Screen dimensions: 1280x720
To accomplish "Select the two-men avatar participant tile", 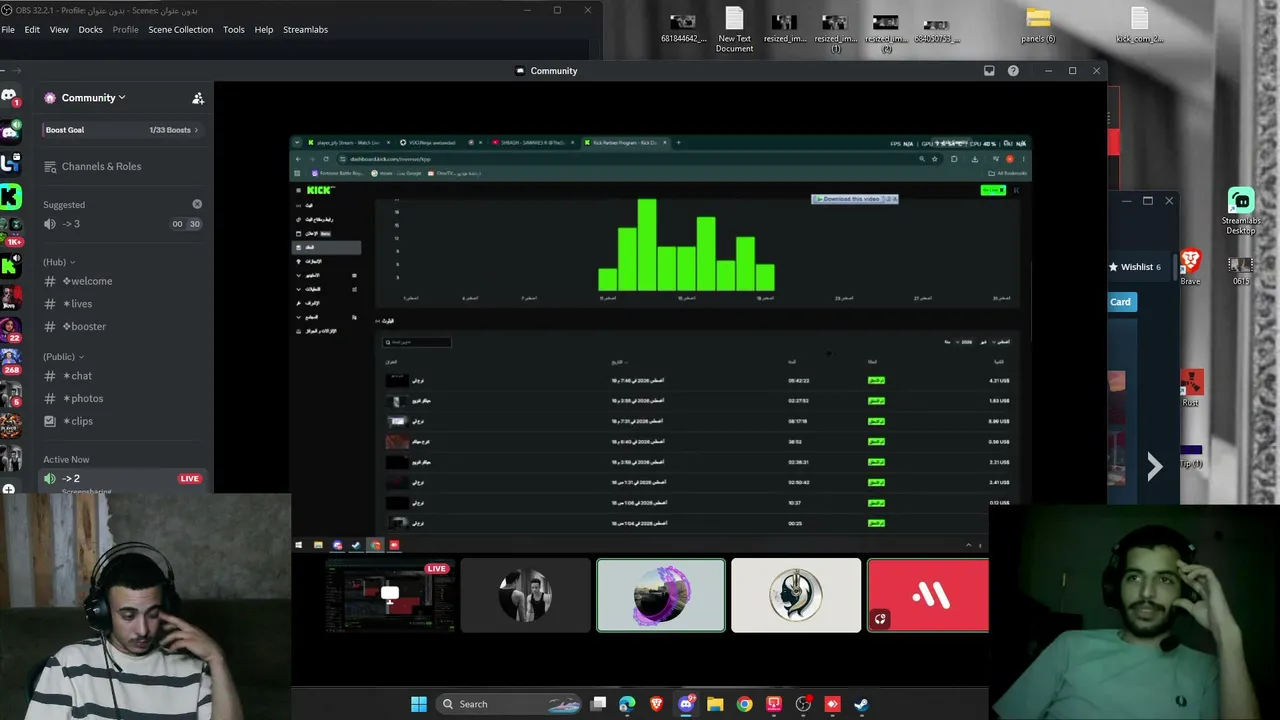I will click(x=526, y=595).
